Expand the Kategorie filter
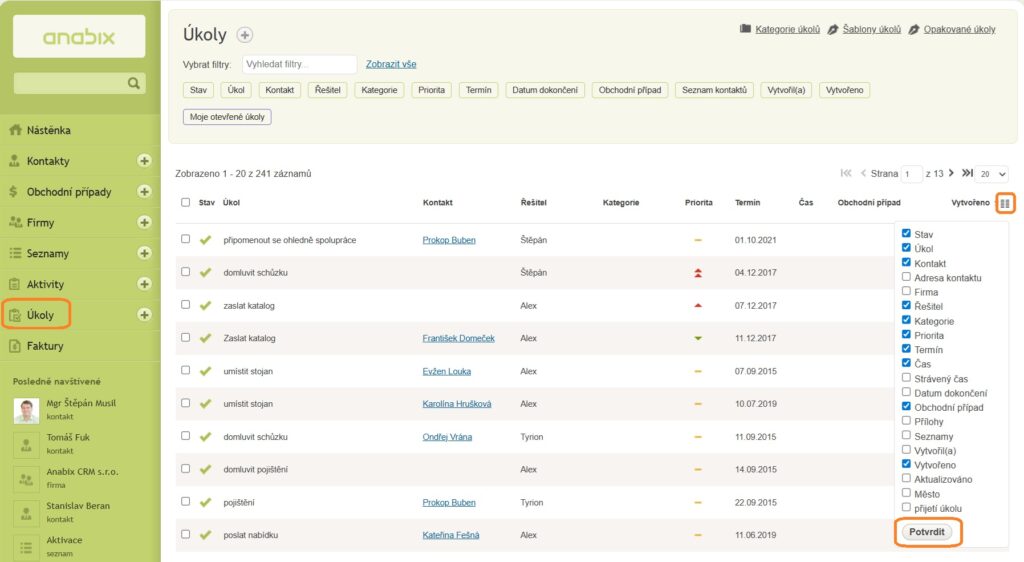The width and height of the screenshot is (1024, 562). tap(379, 90)
